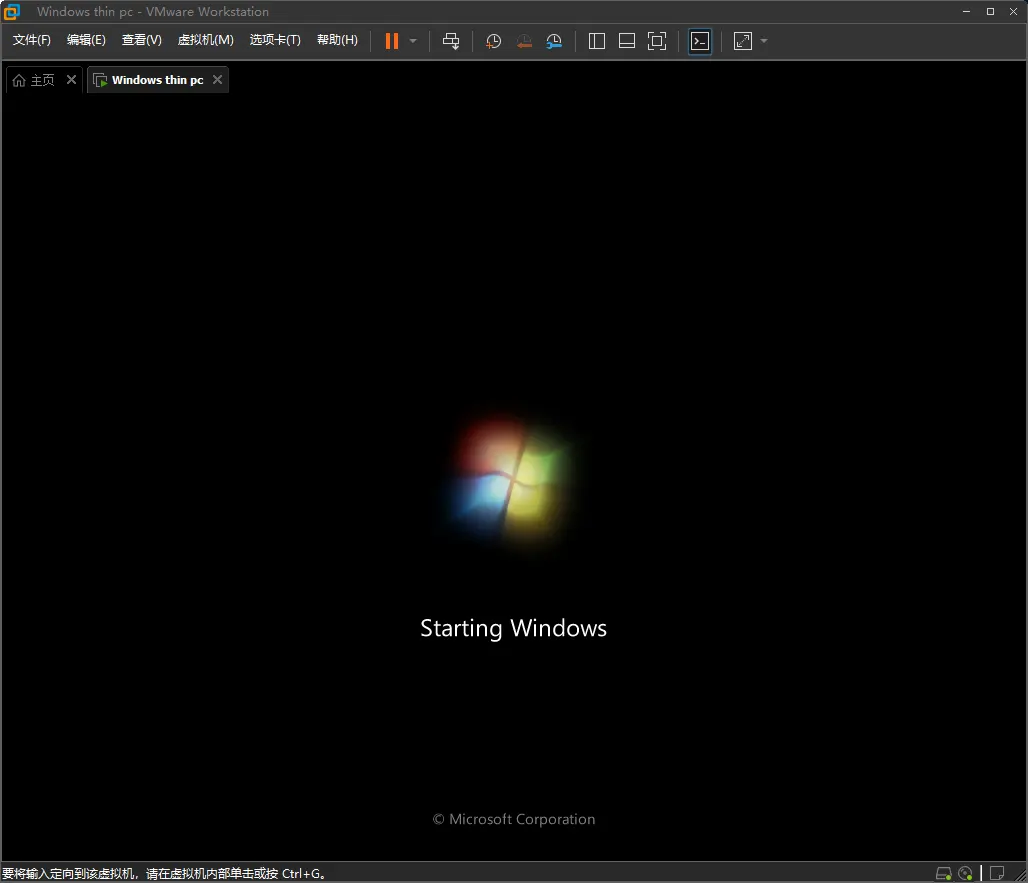Click the Ctrl+G input hint in status bar
The height and width of the screenshot is (883, 1028).
click(x=163, y=874)
